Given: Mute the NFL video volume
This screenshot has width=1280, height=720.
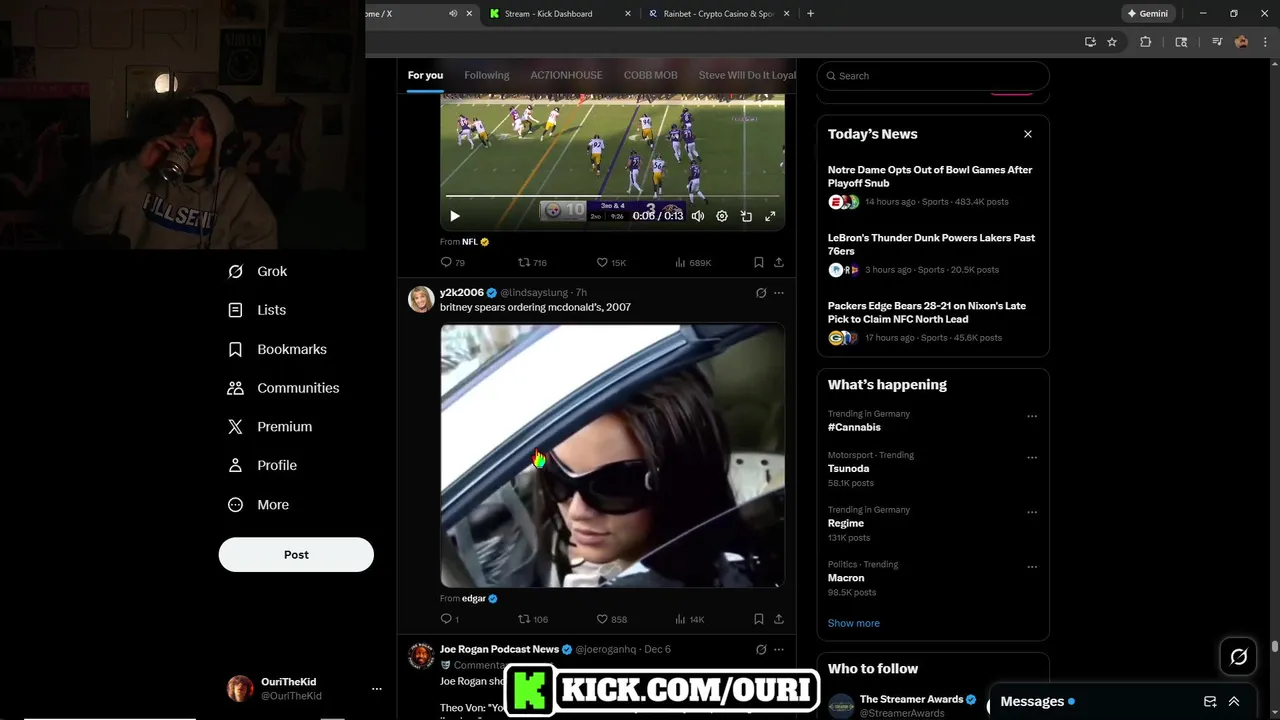Looking at the screenshot, I should (698, 216).
